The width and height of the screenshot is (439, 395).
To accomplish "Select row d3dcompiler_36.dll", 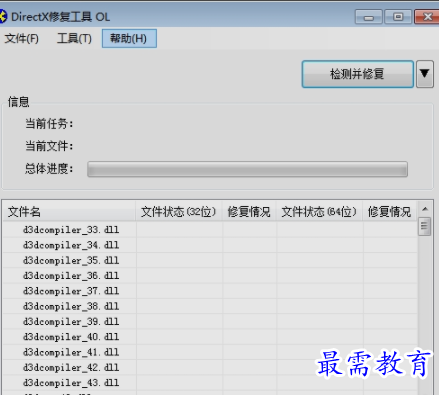I will [x=210, y=276].
